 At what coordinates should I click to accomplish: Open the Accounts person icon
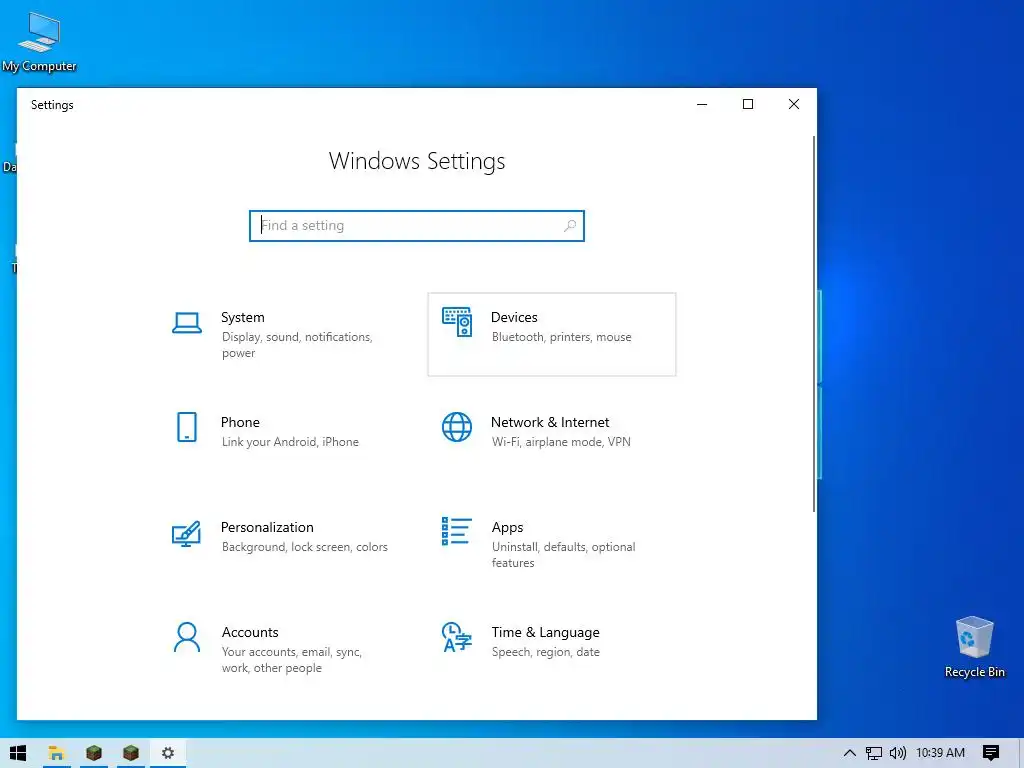[x=187, y=637]
